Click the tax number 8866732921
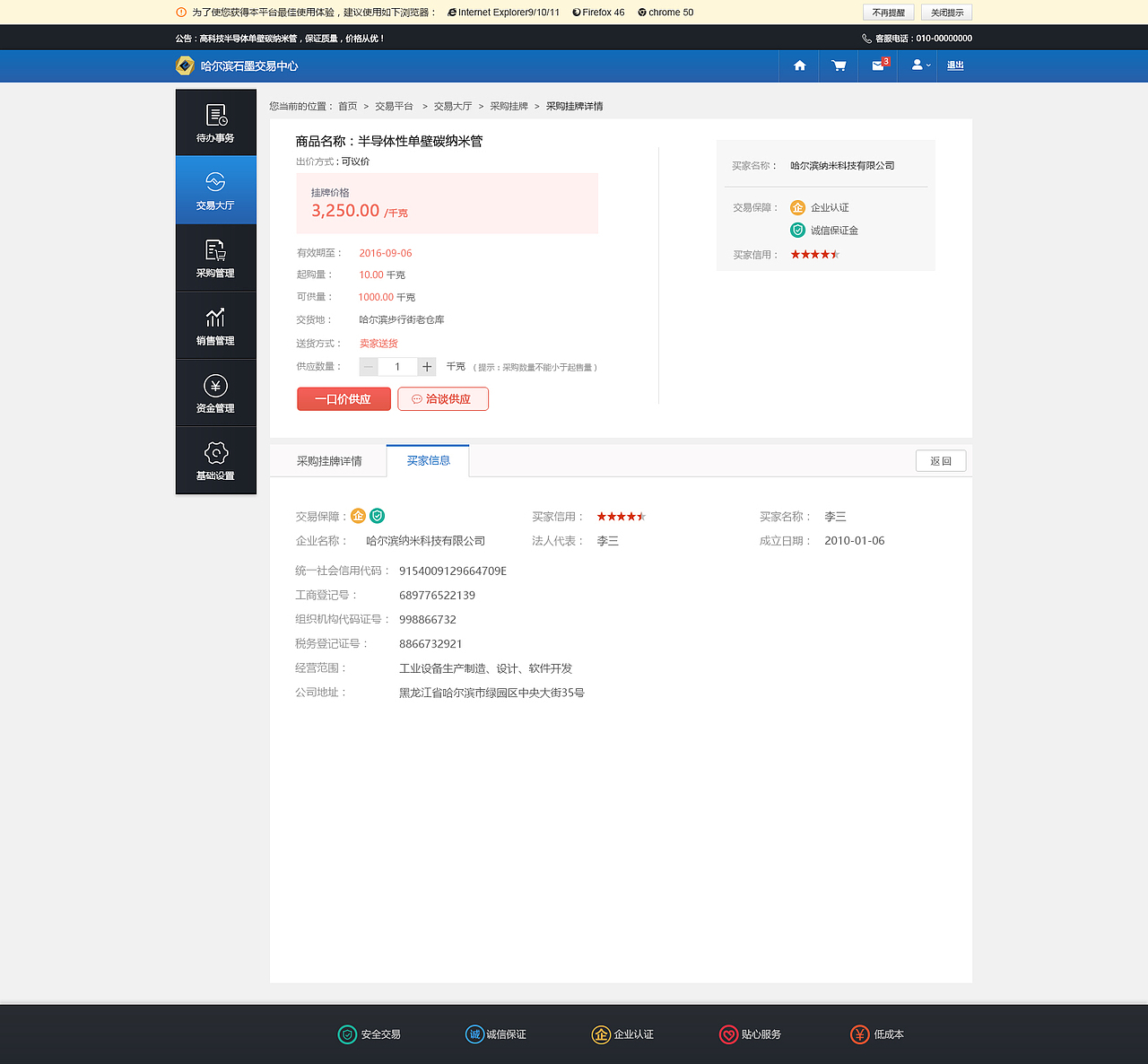Screen dimensions: 1148x1064 point(430,644)
